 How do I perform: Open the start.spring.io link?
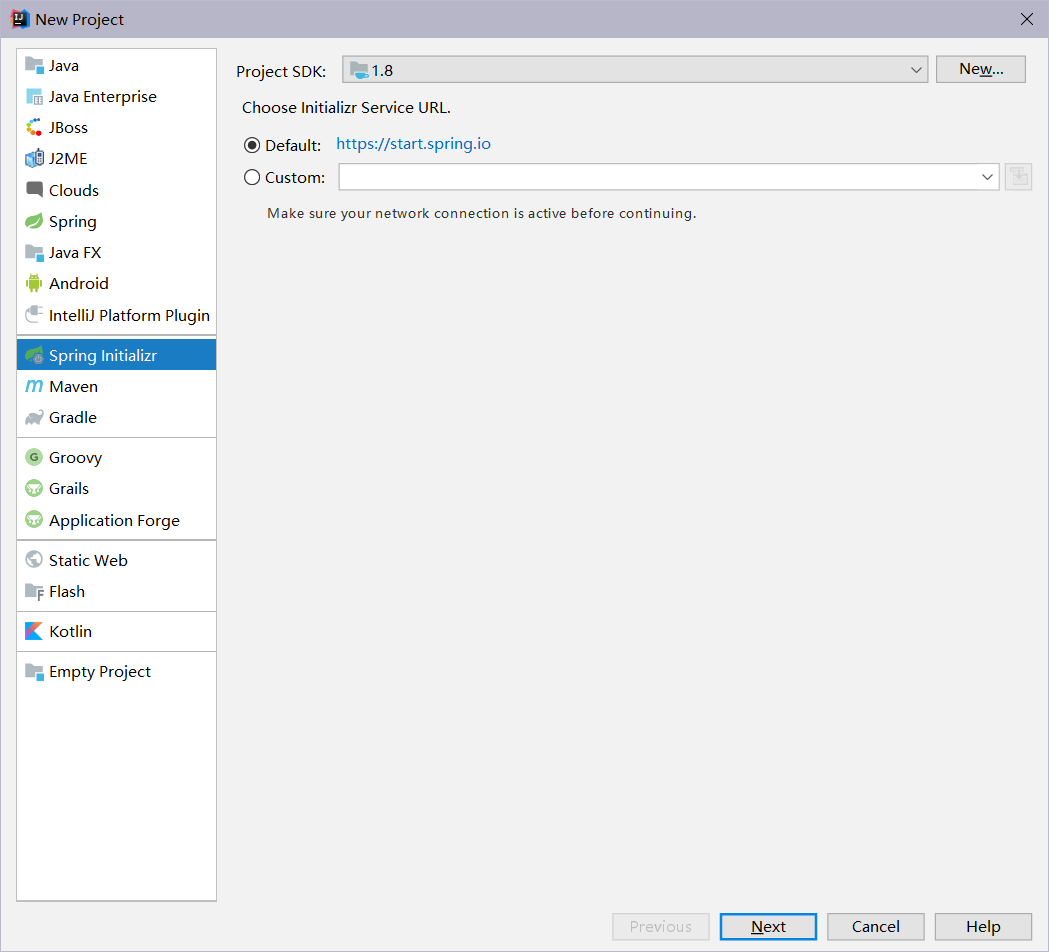click(413, 144)
